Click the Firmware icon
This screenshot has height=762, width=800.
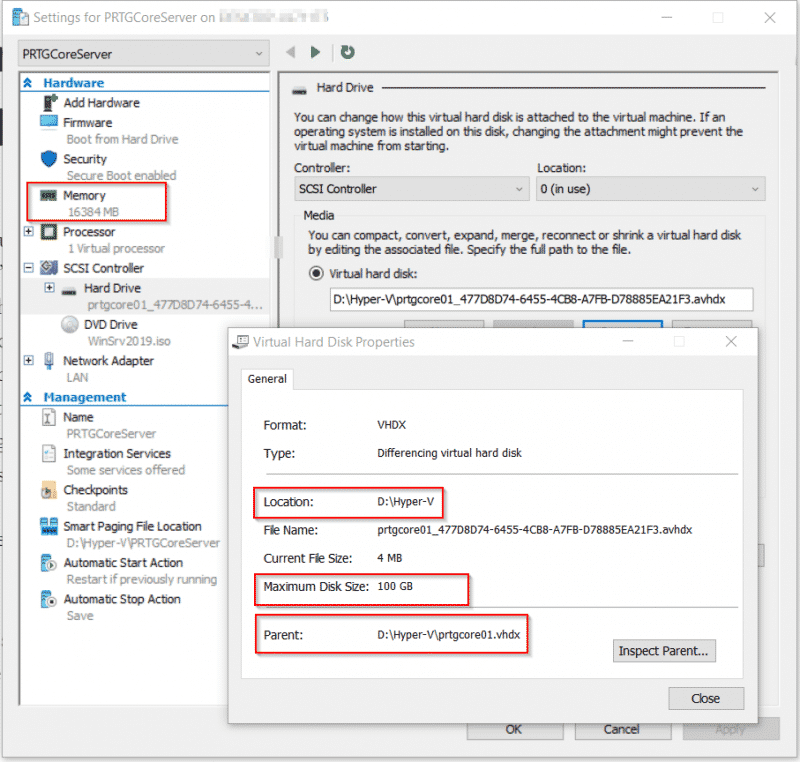(48, 122)
